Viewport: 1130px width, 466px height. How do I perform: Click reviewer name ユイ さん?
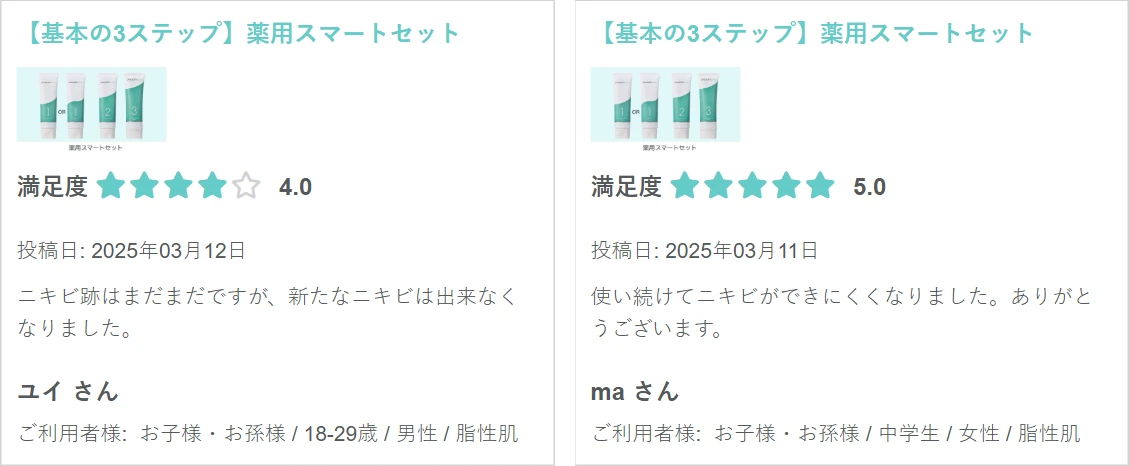[x=68, y=392]
